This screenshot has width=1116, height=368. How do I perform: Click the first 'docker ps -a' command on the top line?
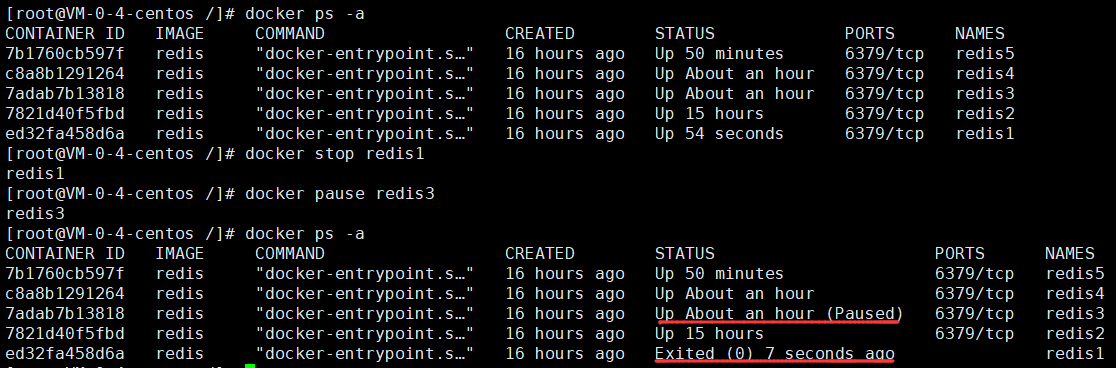(305, 13)
